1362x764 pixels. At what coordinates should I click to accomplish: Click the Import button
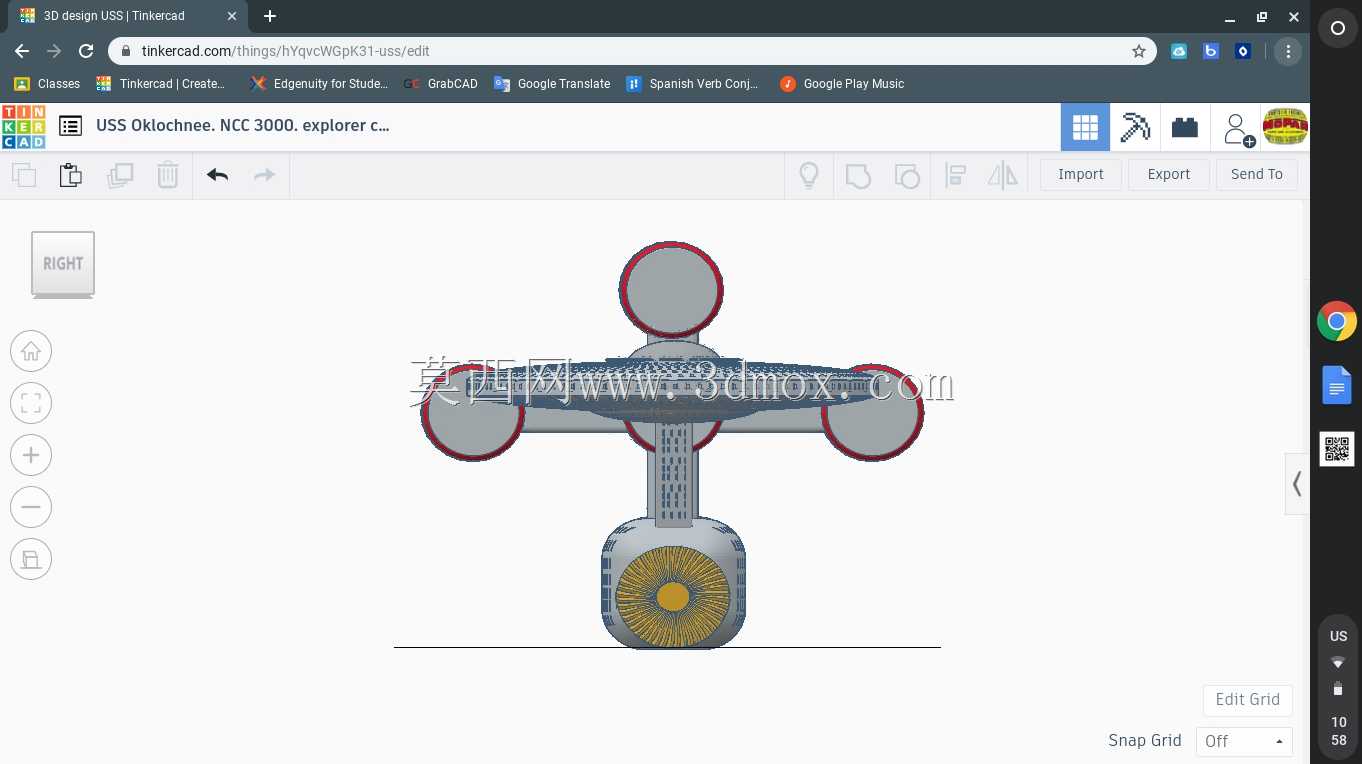[x=1081, y=174]
